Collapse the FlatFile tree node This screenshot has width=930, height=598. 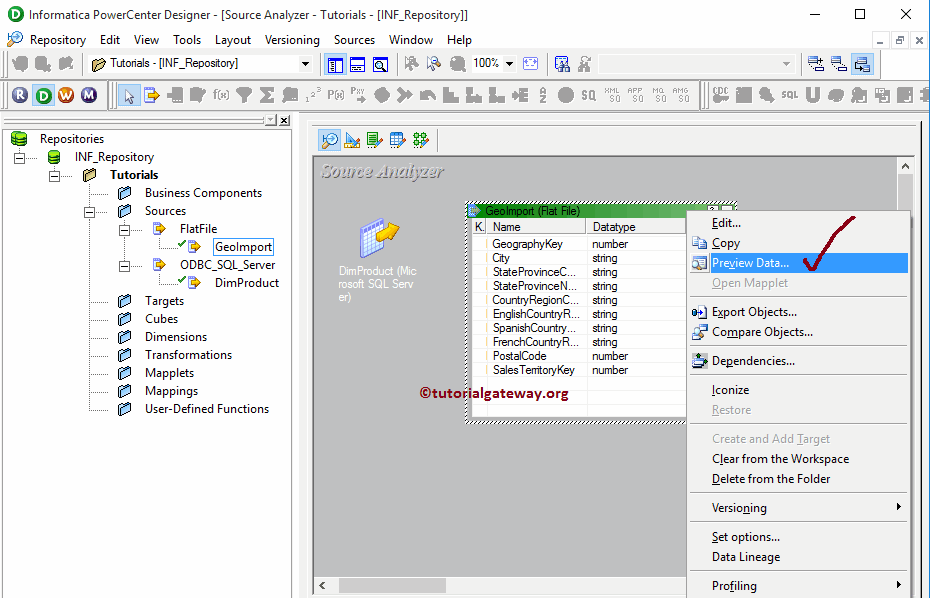(125, 230)
